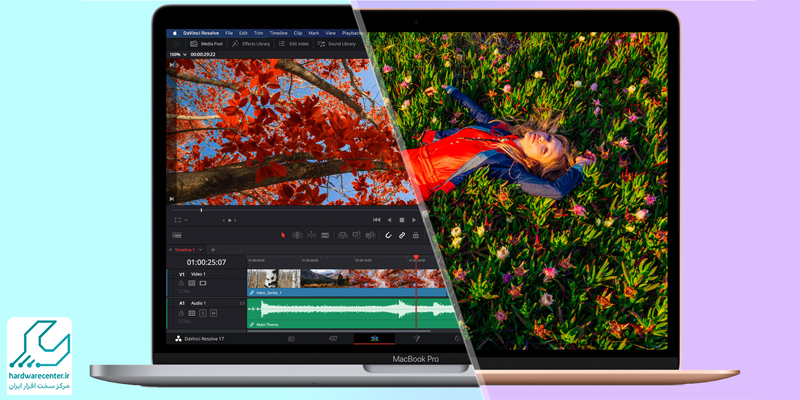Open the Mark menu
Screen dimensions: 800x400
314,33
